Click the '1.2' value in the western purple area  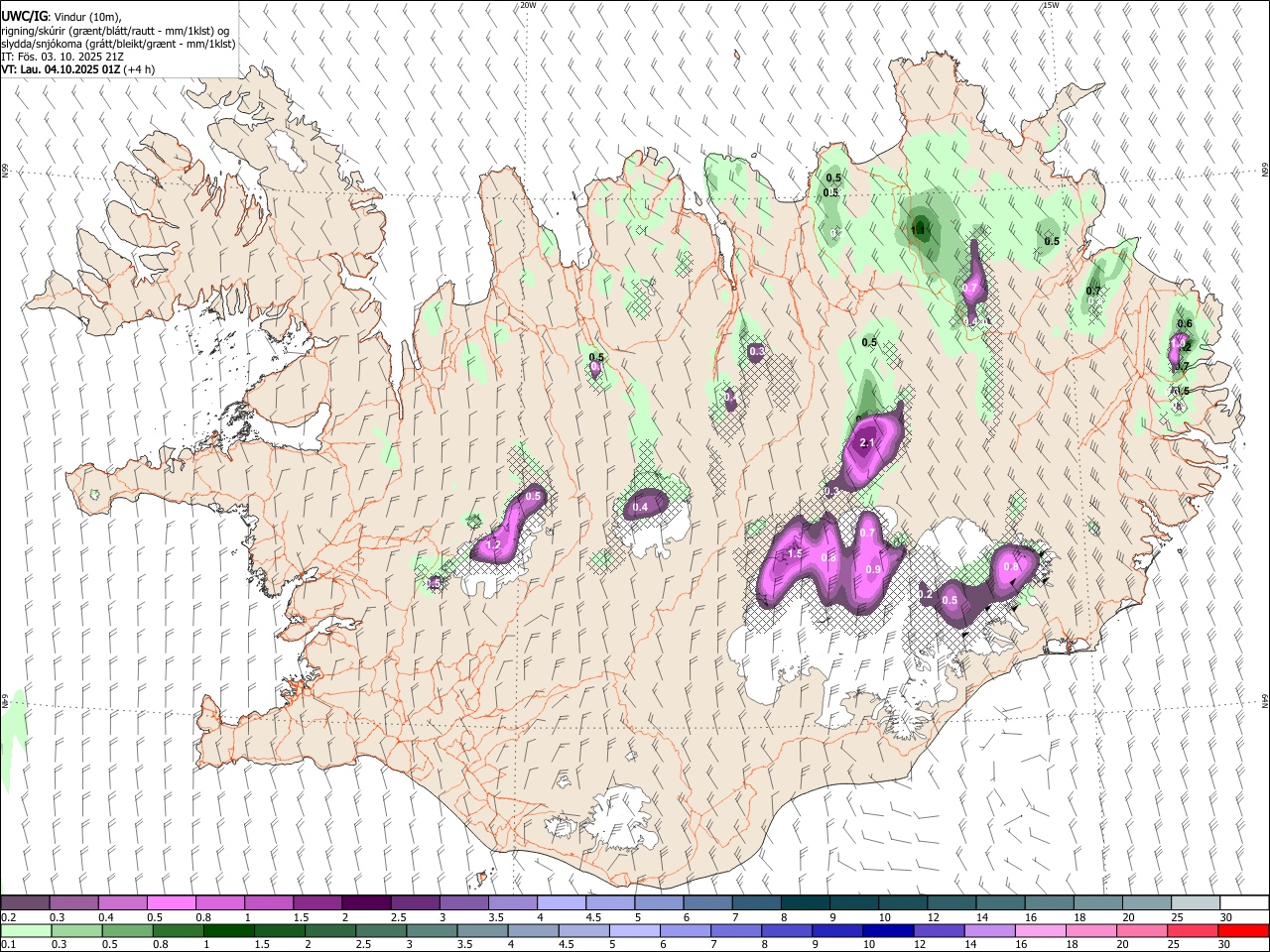click(493, 545)
